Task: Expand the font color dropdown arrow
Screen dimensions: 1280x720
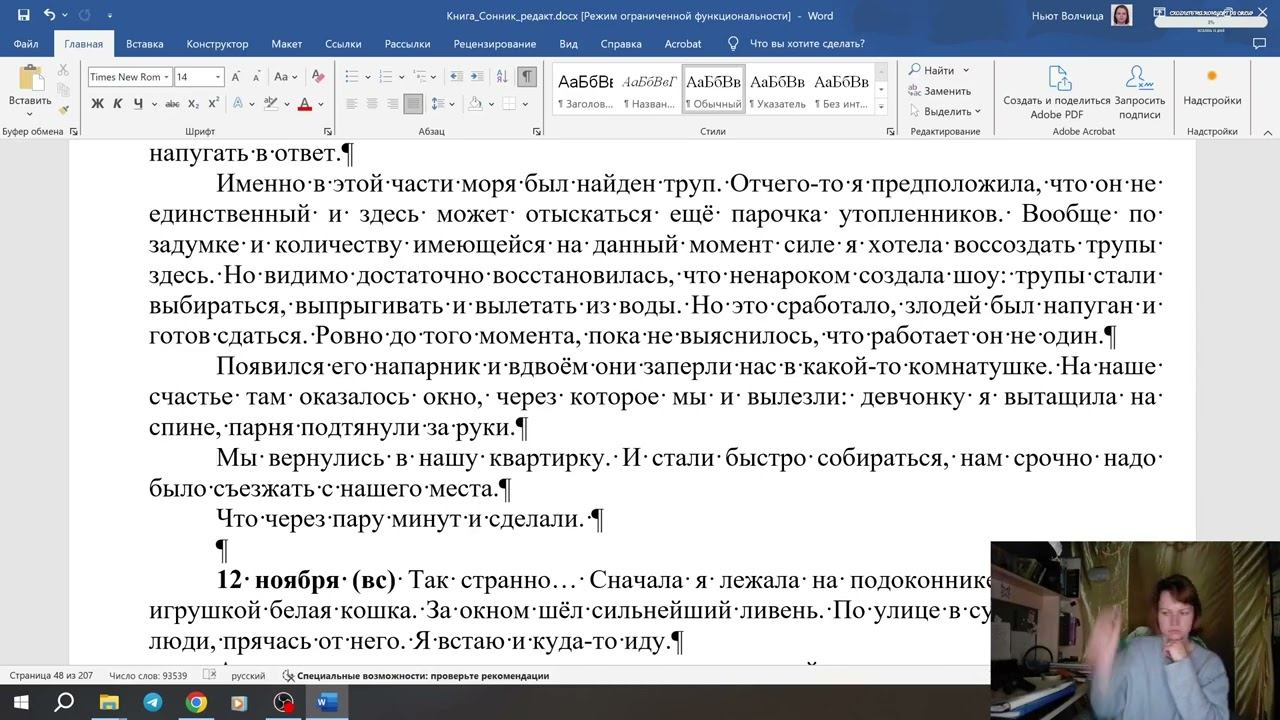Action: click(x=321, y=104)
